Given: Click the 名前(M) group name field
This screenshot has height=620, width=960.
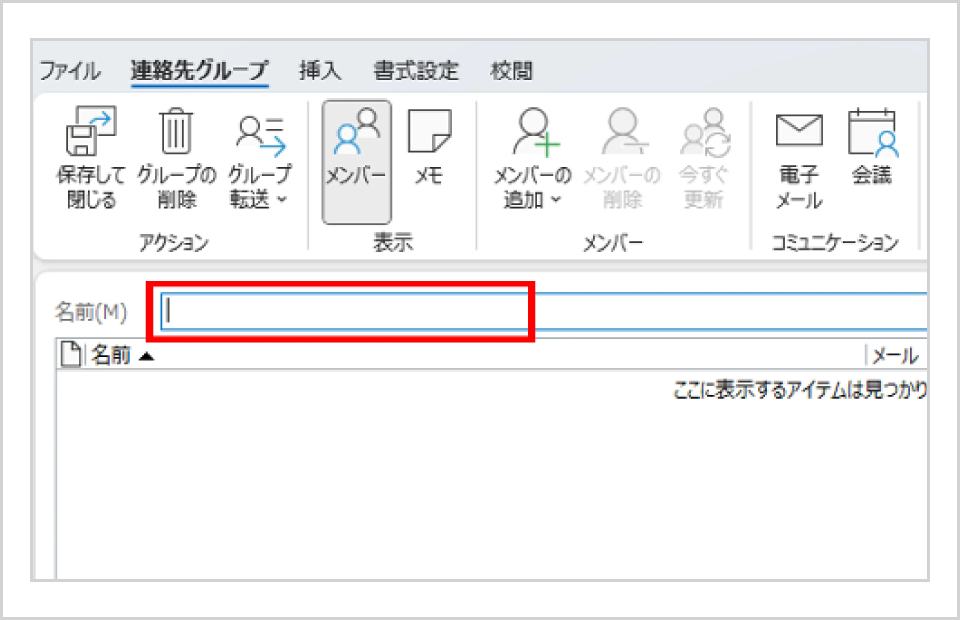Looking at the screenshot, I should [544, 312].
